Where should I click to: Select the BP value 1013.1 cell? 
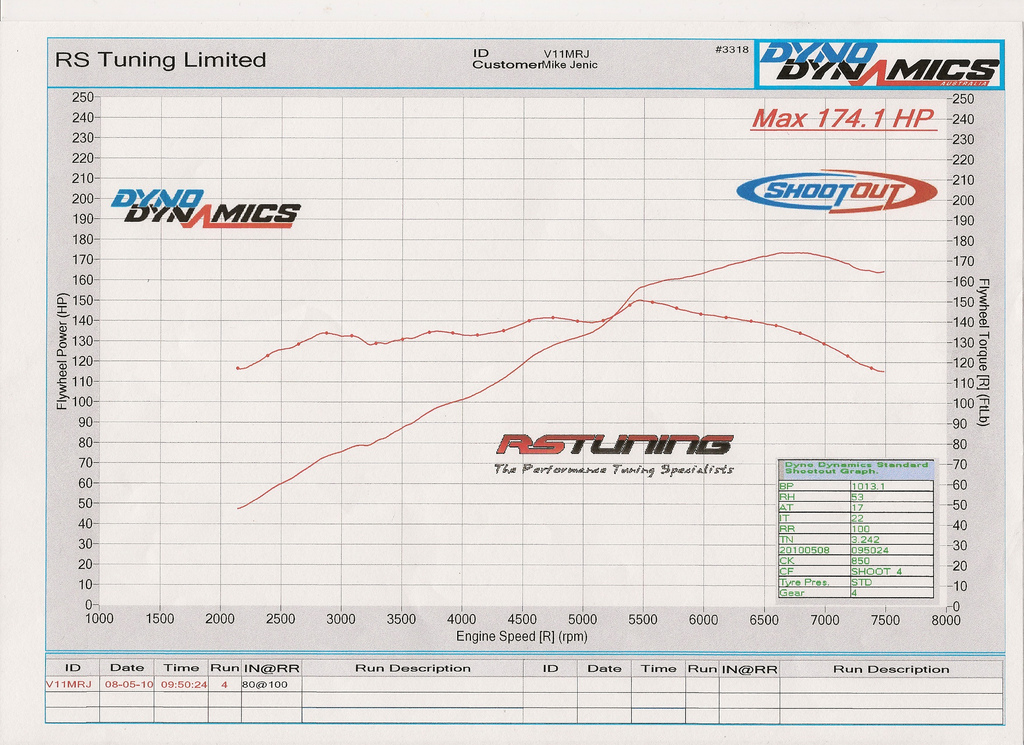point(867,486)
